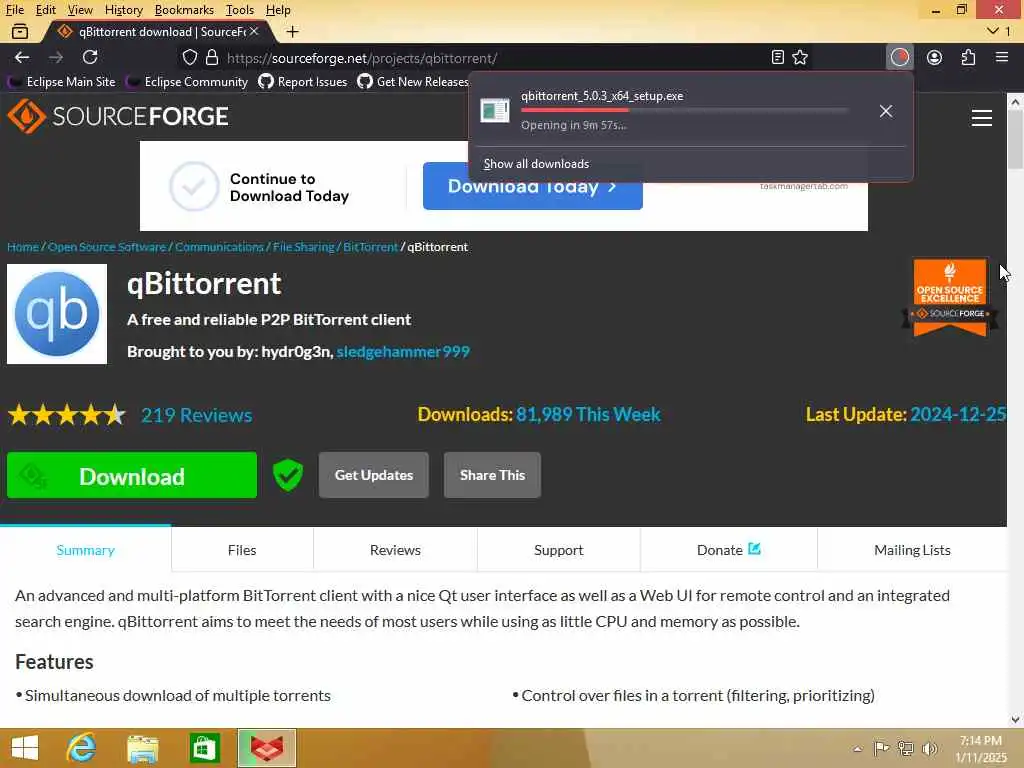Open the tracking protection shield icon
1024x768 pixels.
tap(189, 57)
